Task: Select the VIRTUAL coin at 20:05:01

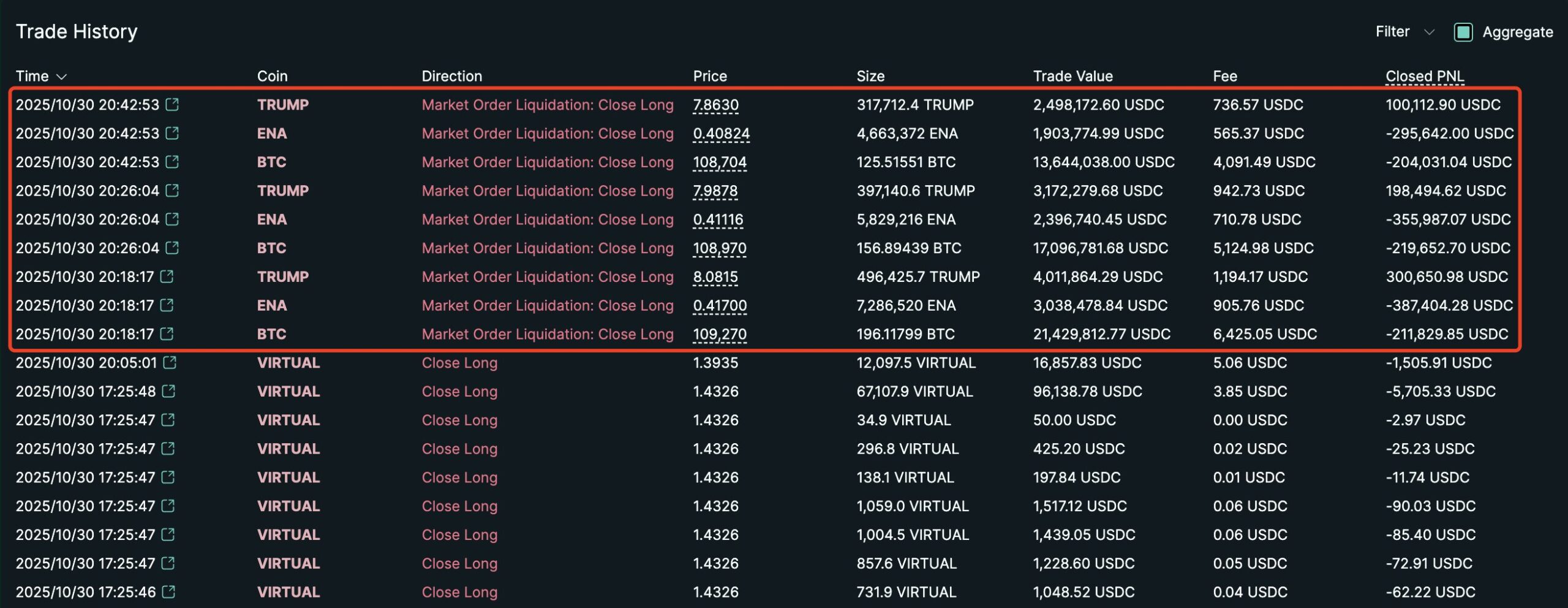Action: [288, 363]
